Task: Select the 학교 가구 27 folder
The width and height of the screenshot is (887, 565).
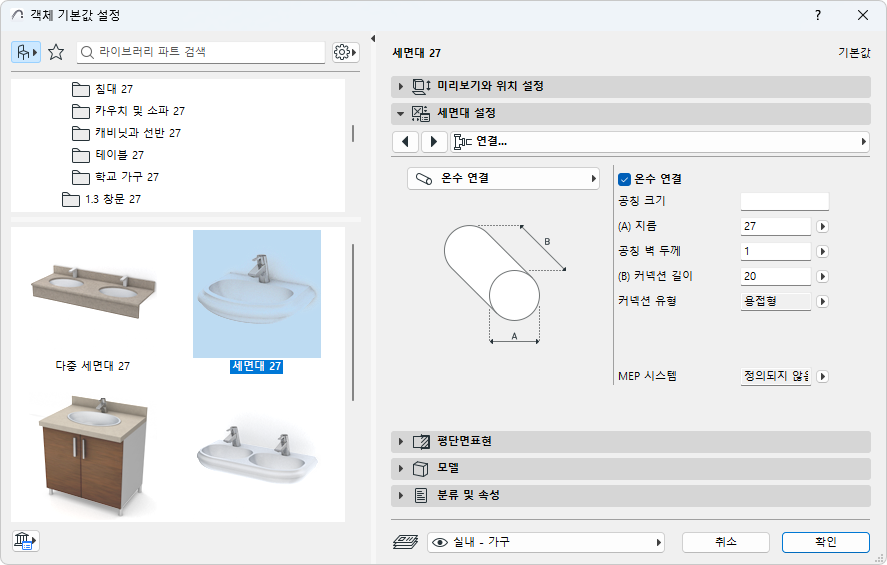Action: [x=115, y=177]
